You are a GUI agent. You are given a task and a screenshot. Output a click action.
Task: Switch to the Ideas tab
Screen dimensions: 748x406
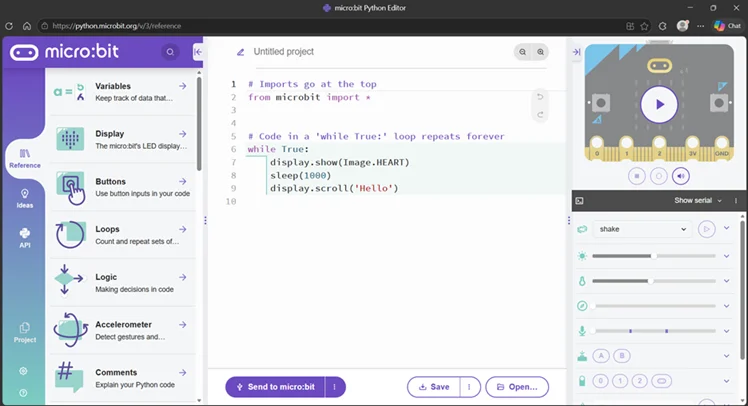tap(25, 198)
